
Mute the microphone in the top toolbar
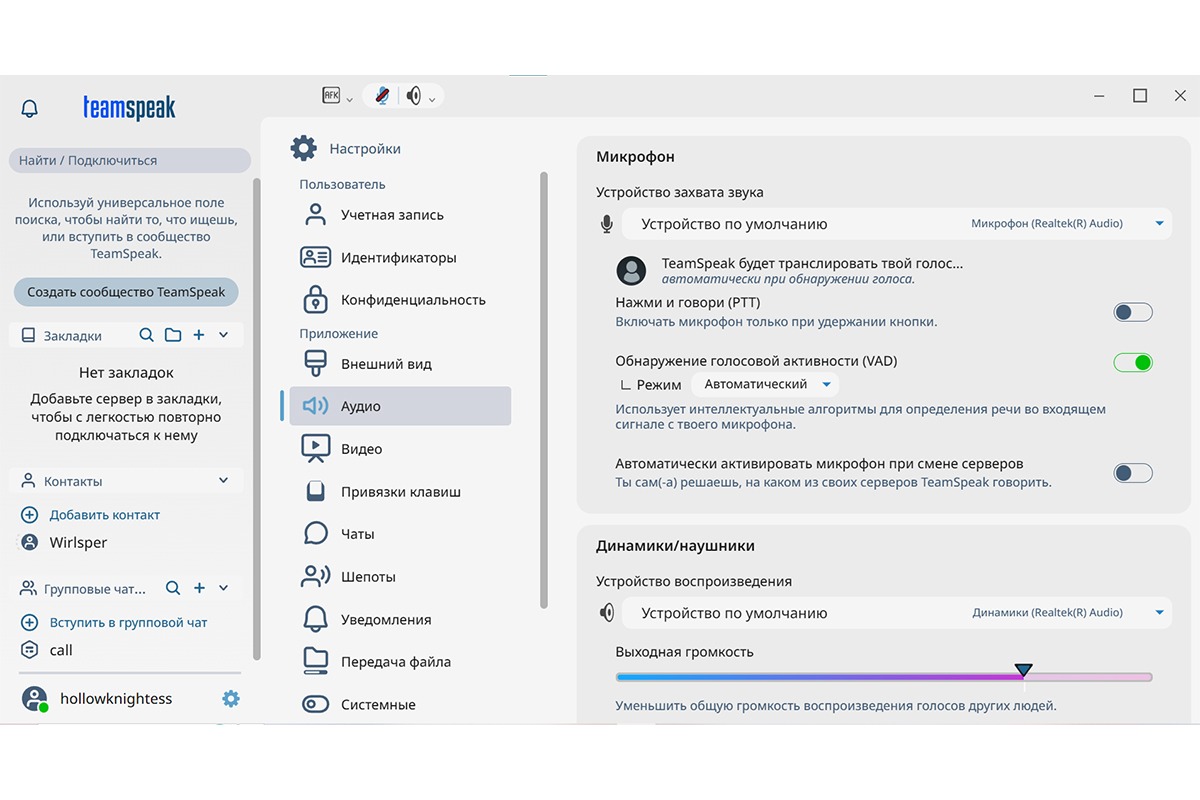383,95
